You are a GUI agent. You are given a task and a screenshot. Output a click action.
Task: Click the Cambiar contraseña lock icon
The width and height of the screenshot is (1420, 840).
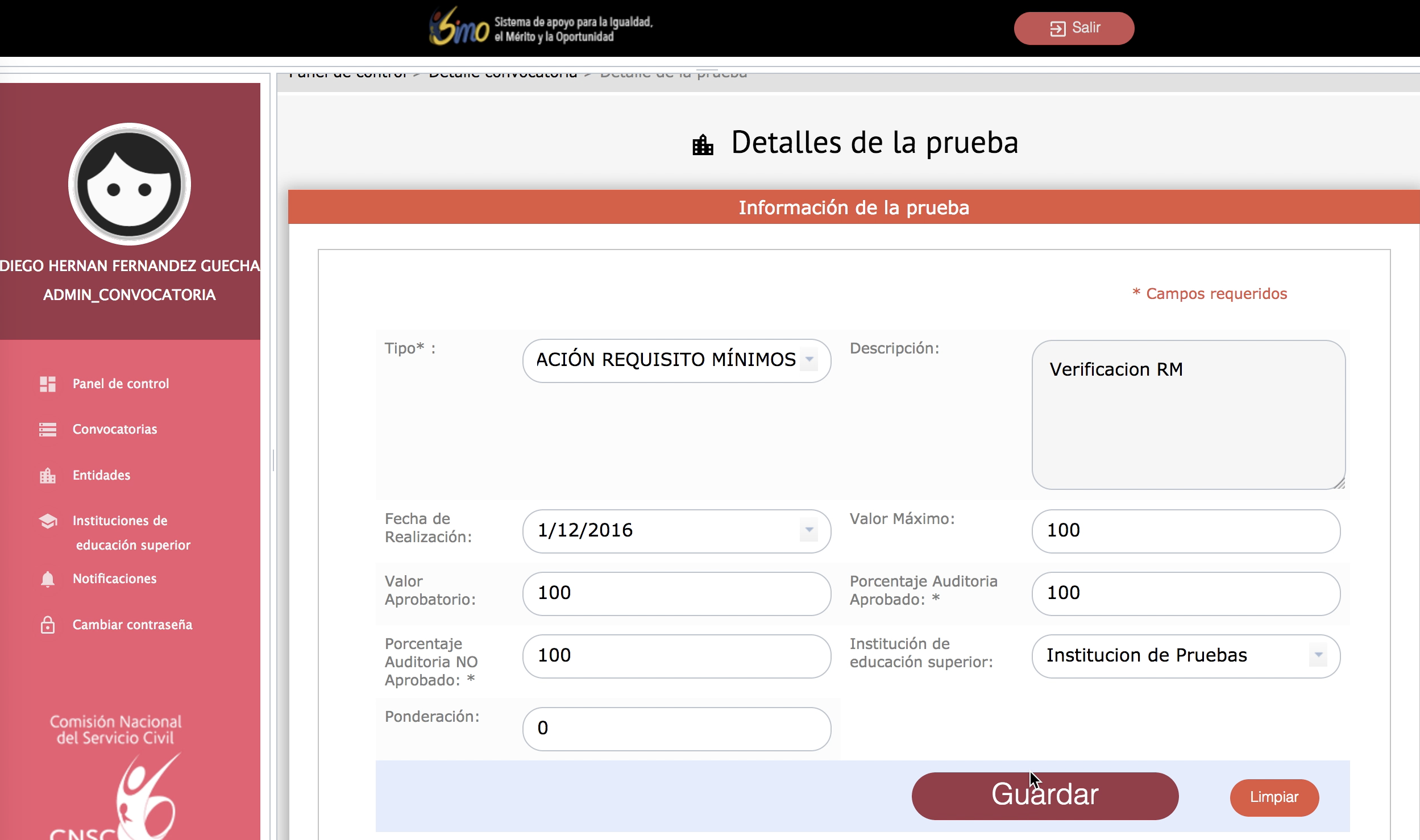click(x=48, y=625)
